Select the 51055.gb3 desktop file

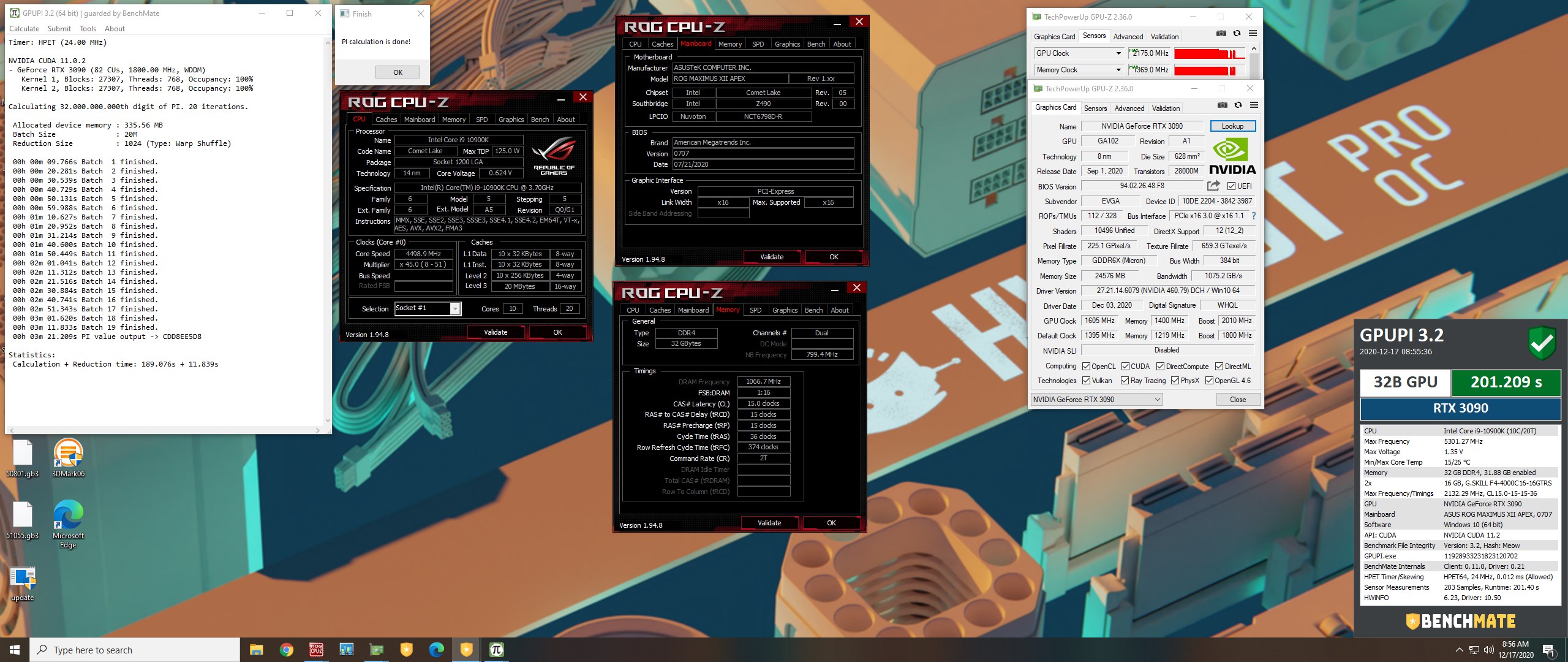[23, 520]
